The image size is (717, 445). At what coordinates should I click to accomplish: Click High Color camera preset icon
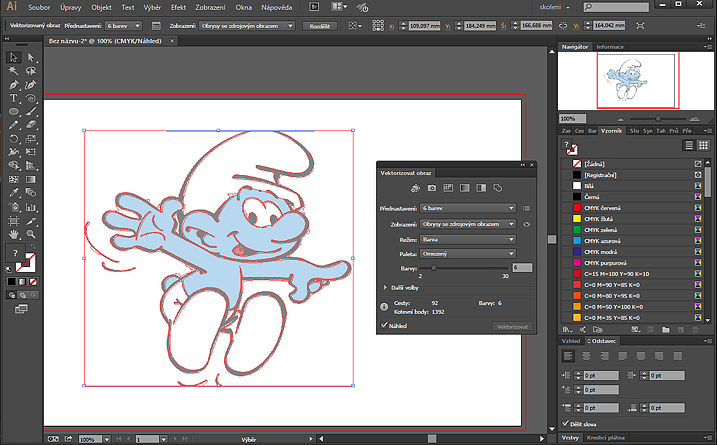click(x=432, y=188)
